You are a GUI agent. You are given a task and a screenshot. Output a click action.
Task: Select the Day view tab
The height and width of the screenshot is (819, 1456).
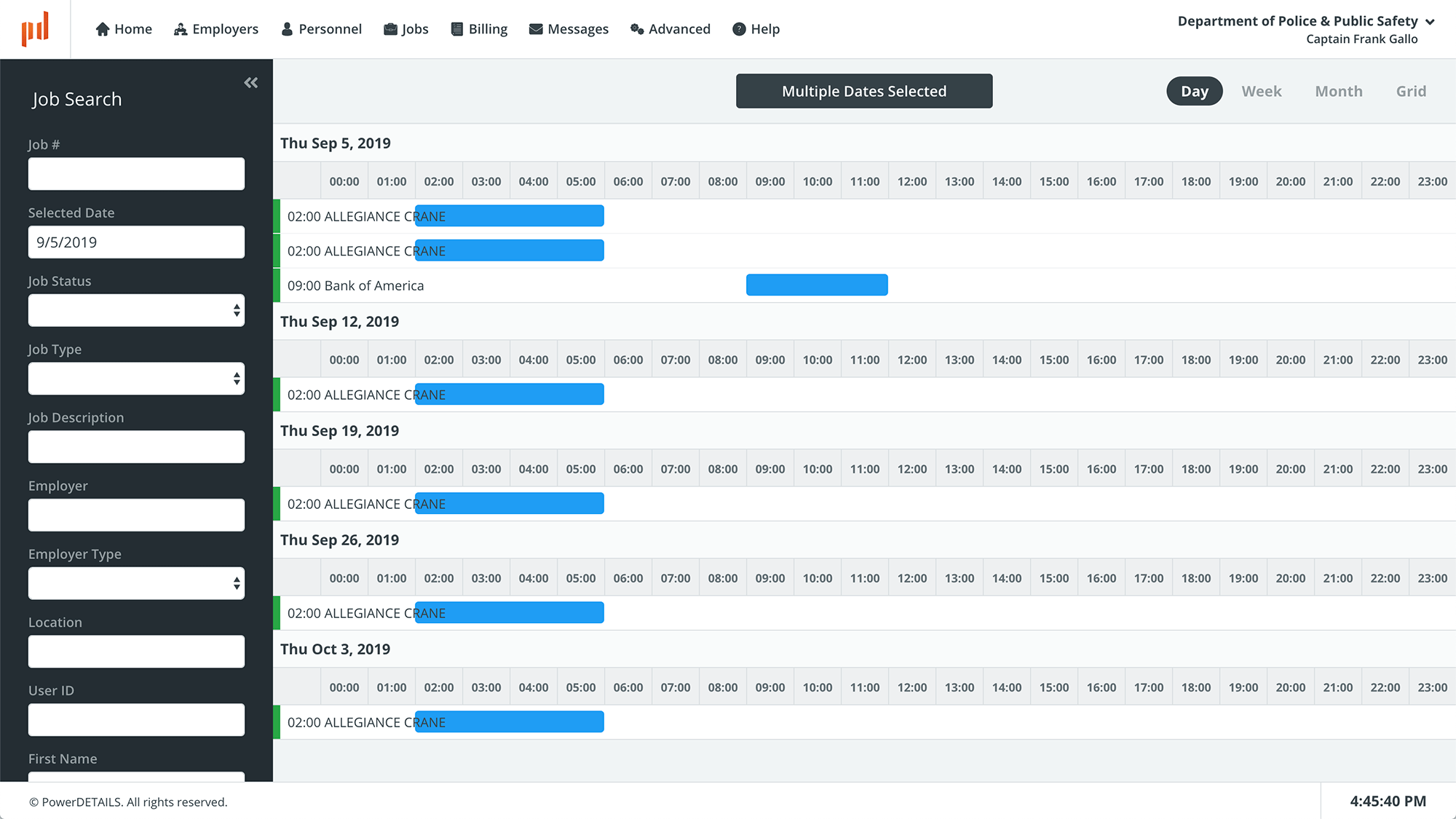coord(1194,91)
